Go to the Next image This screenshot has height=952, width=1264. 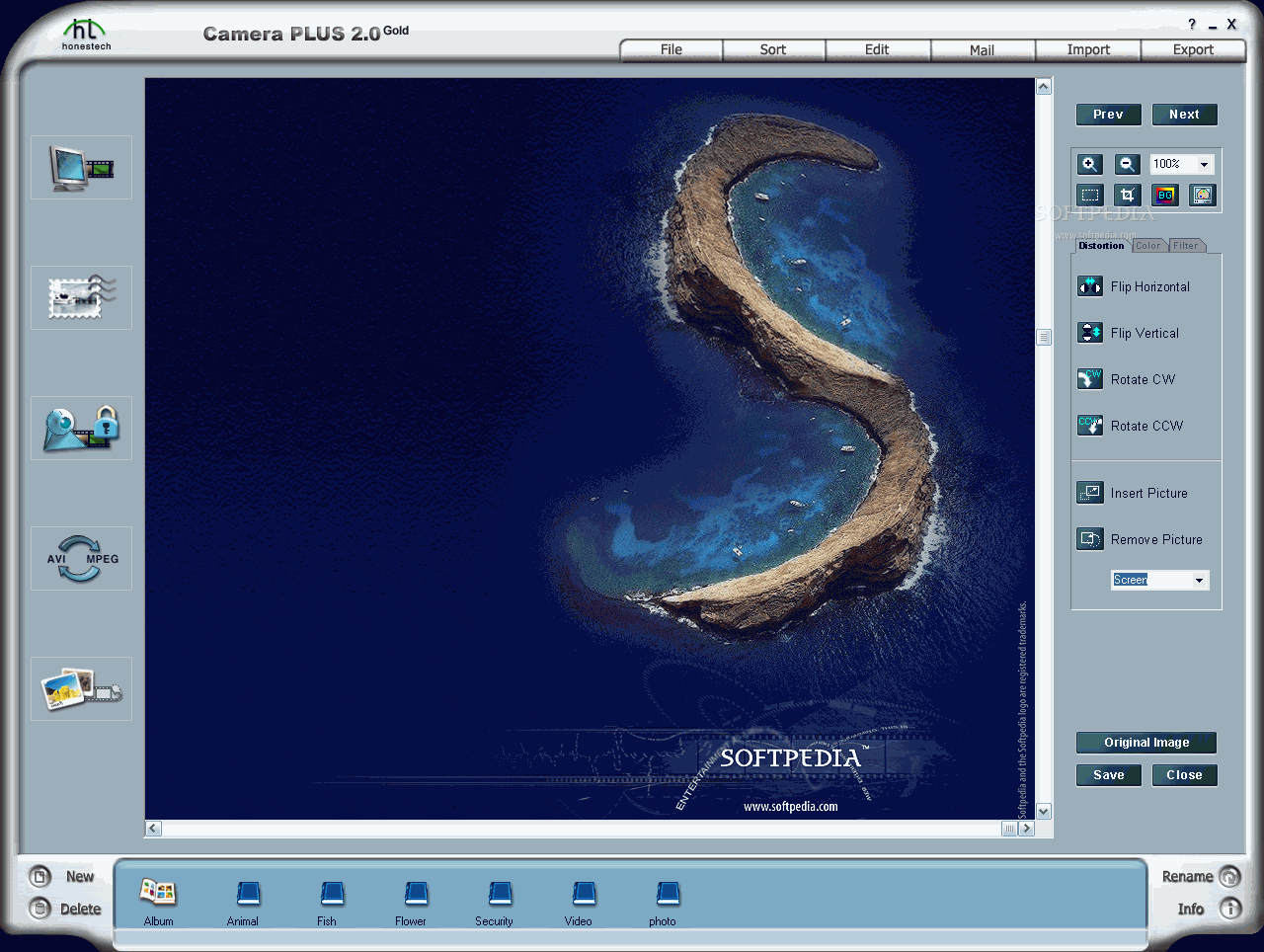click(1184, 115)
